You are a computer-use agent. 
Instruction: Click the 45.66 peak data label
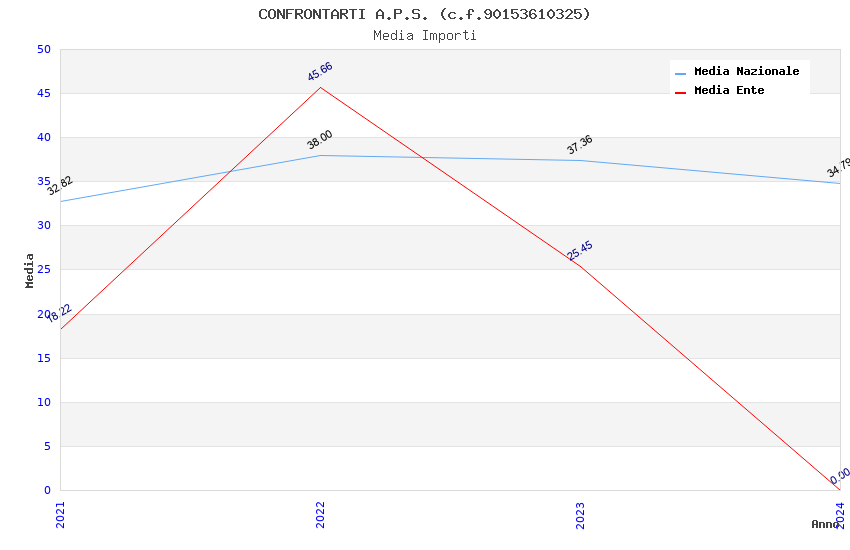320,71
